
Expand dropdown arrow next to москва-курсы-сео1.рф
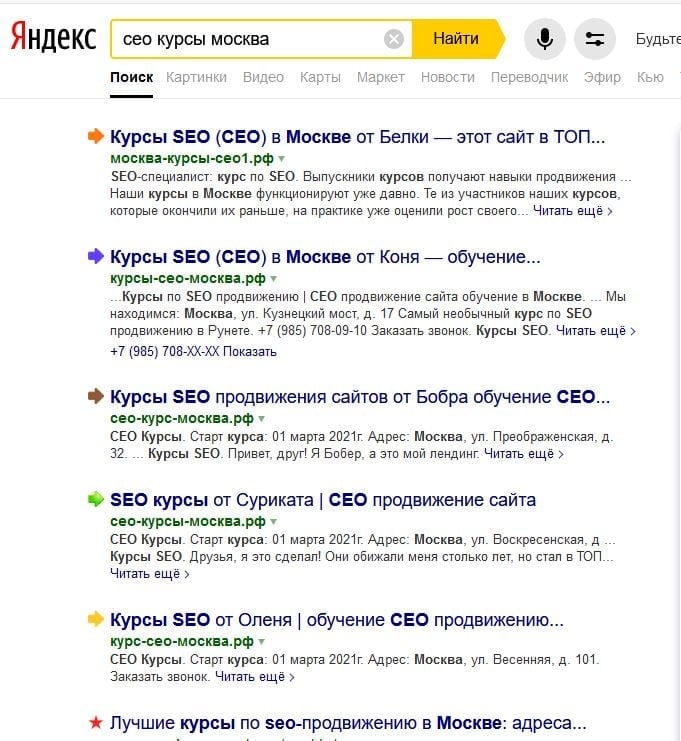tap(282, 159)
